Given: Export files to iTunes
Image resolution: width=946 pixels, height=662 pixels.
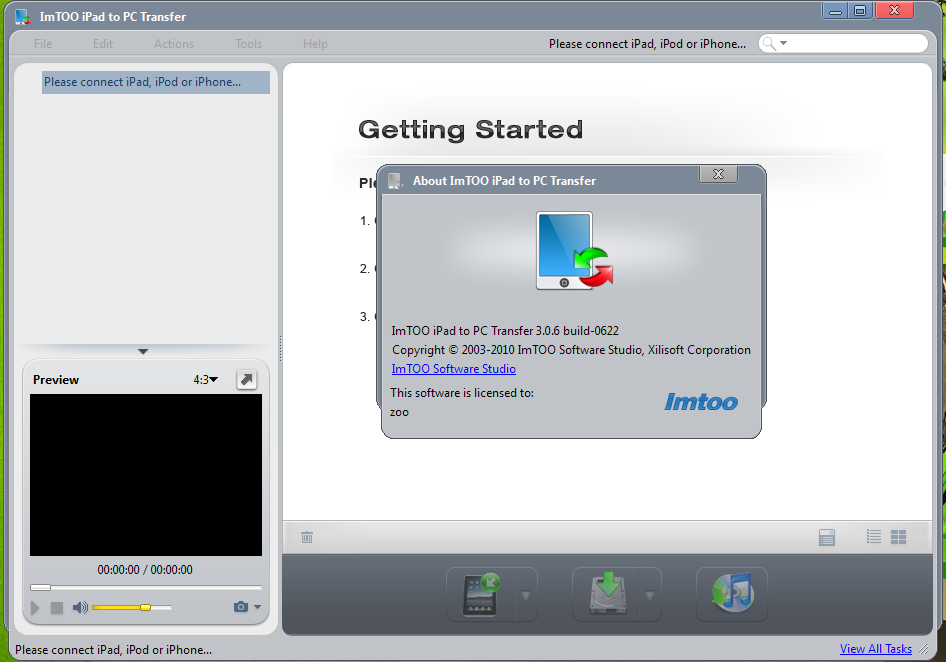Looking at the screenshot, I should tap(732, 594).
